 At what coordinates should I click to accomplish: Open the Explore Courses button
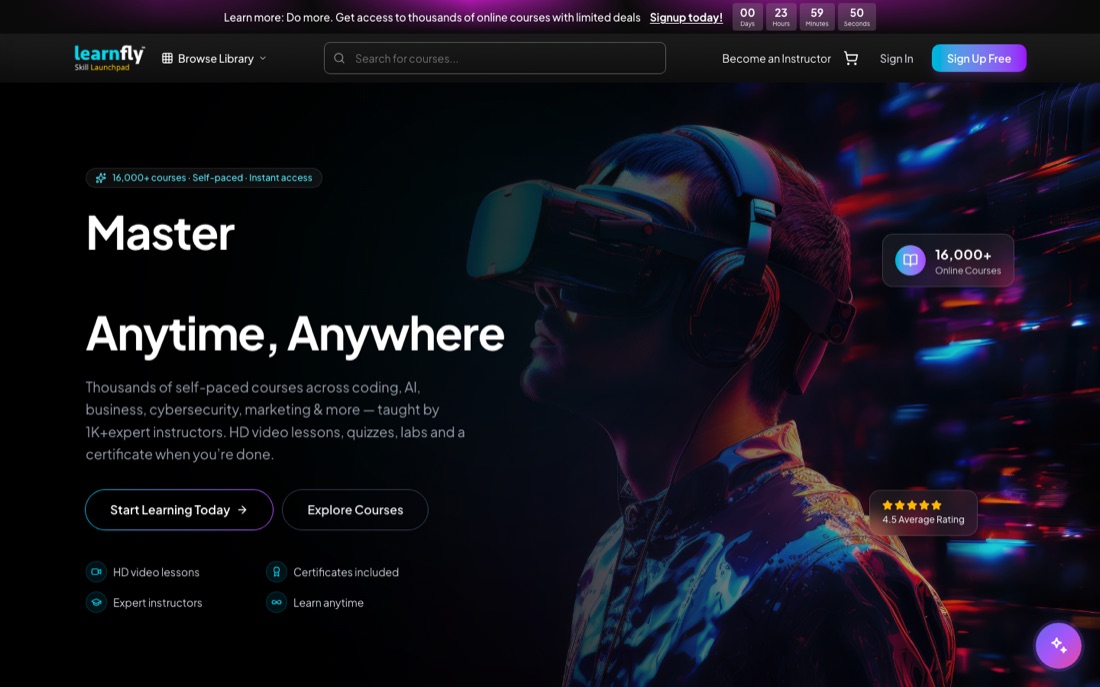355,509
